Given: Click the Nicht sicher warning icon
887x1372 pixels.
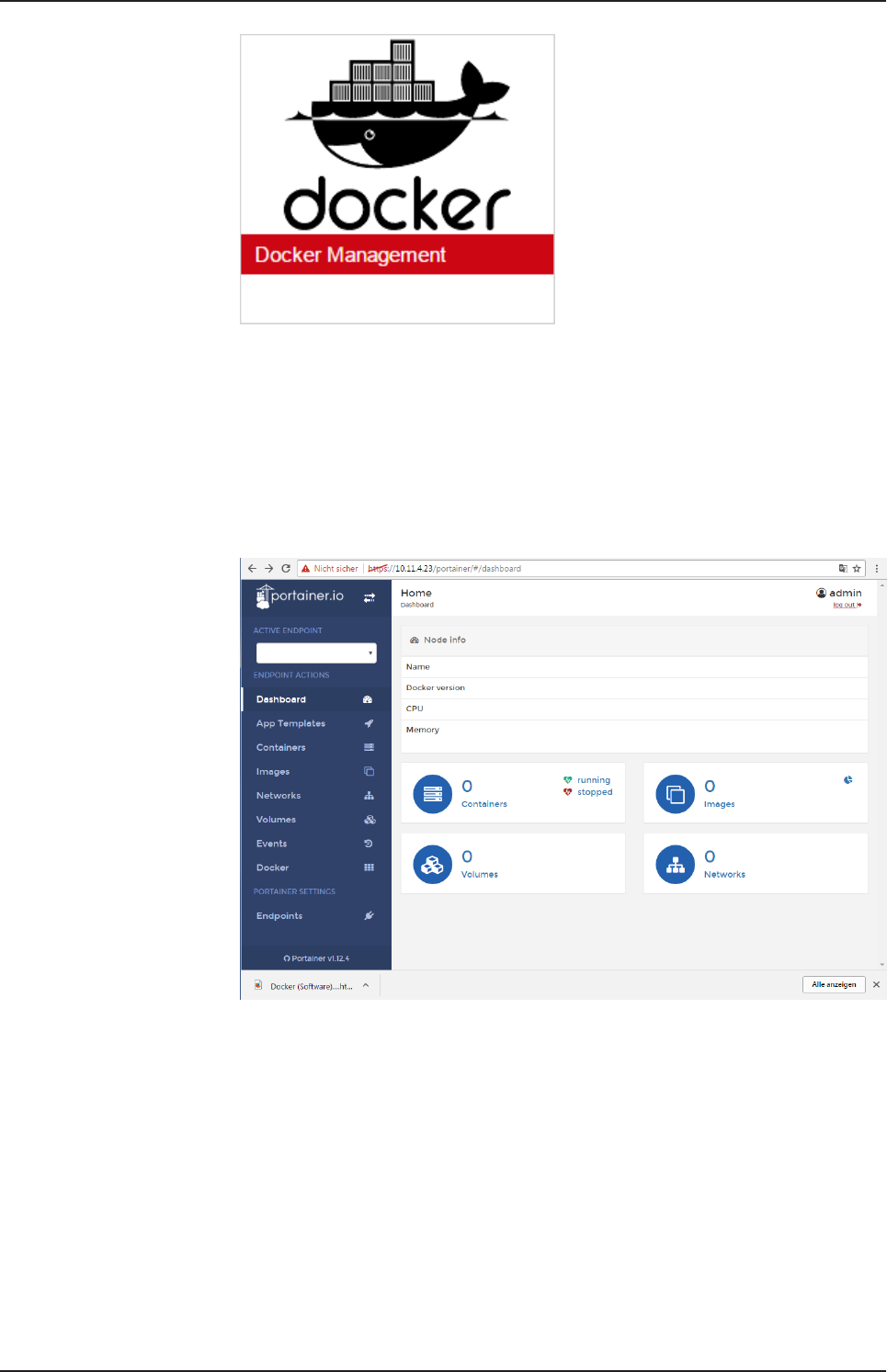Looking at the screenshot, I should point(306,569).
